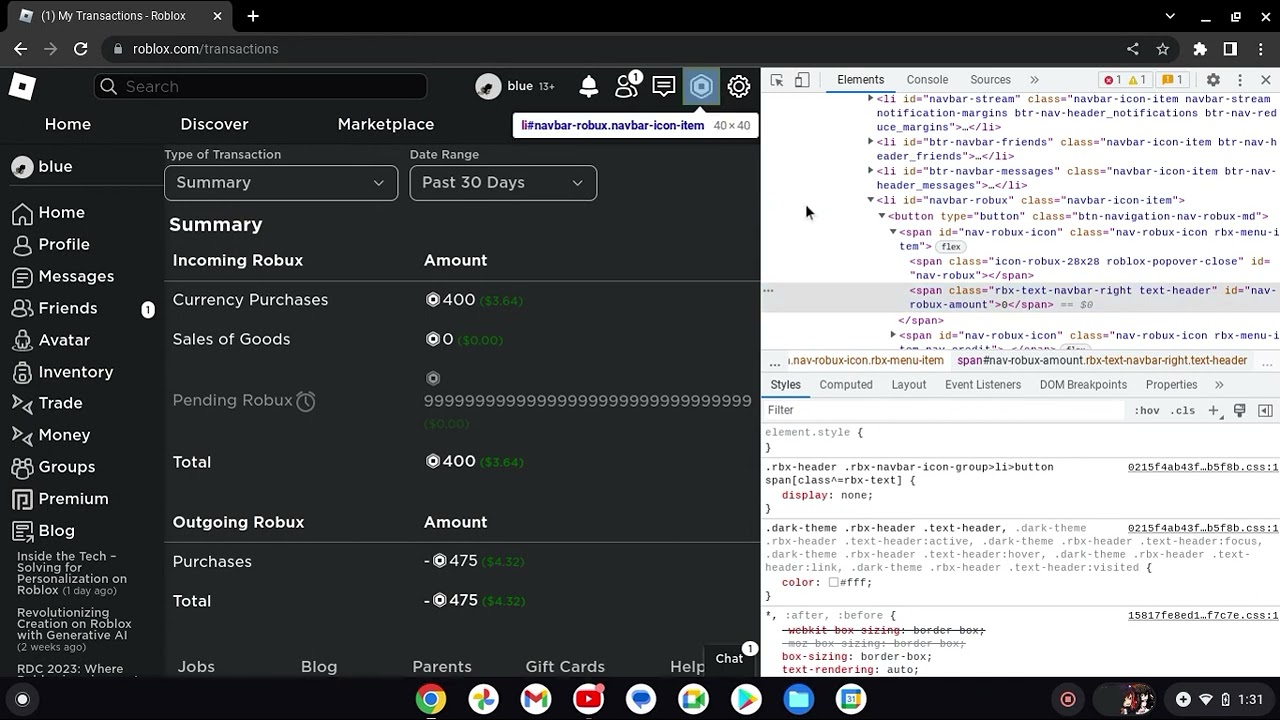The image size is (1280, 720).
Task: Click the styles Filter input
Action: 945,411
